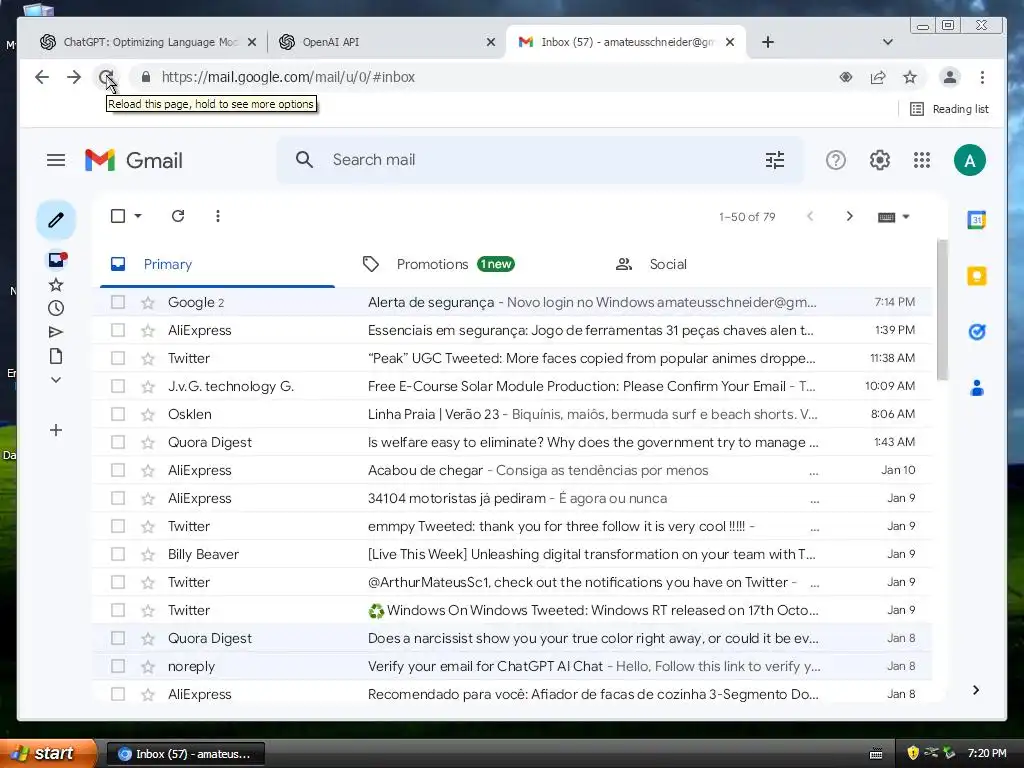Refresh the inbox mail list
The height and width of the screenshot is (768, 1024).
tap(178, 216)
